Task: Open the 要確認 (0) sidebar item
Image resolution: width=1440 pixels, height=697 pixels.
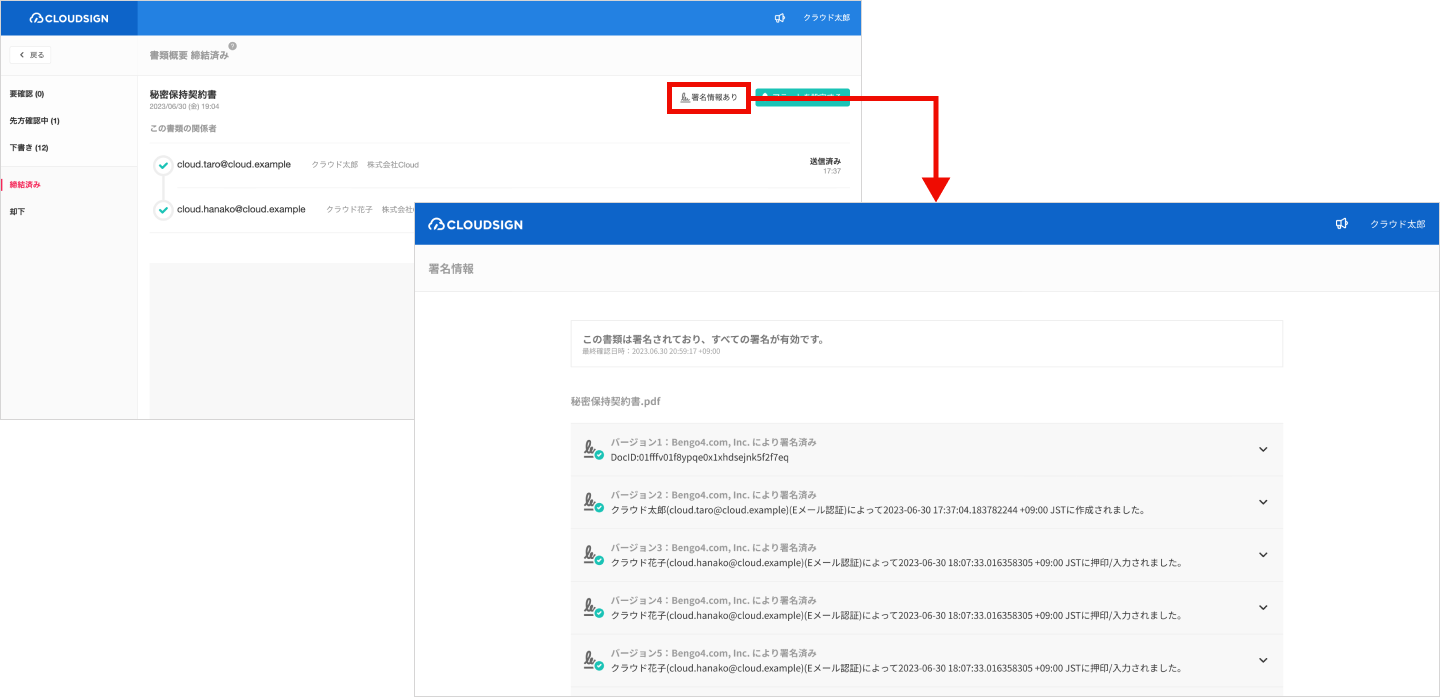Action: (27, 94)
